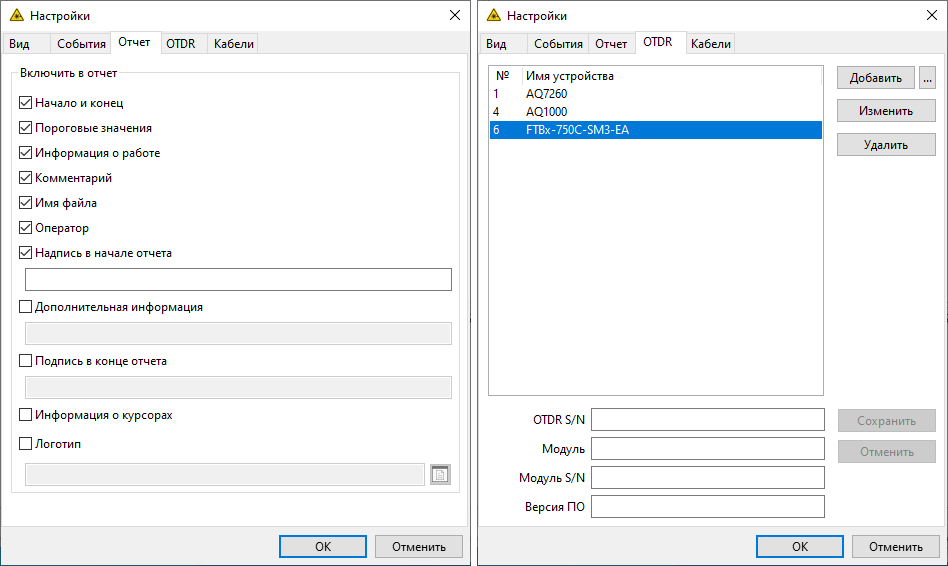This screenshot has height=566, width=948.
Task: Disable the 'Оператор' checkbox
Action: click(x=25, y=228)
